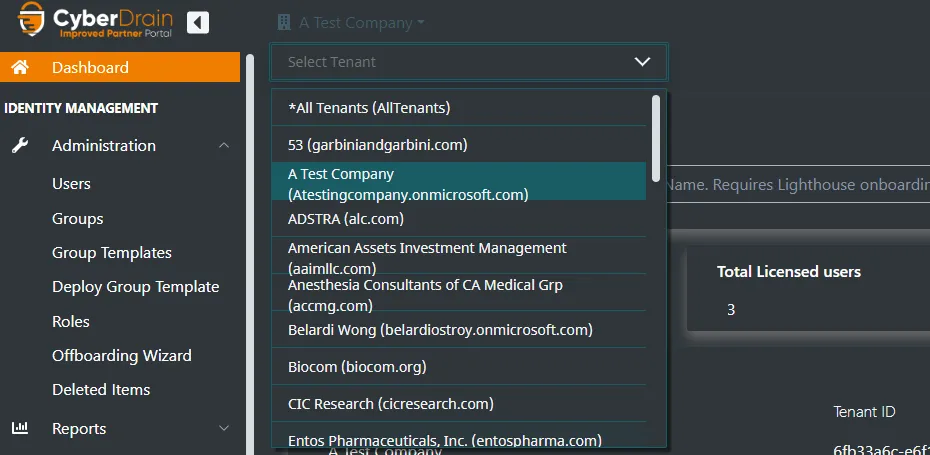
Task: Open the Offboarding Wizard
Action: tap(122, 356)
